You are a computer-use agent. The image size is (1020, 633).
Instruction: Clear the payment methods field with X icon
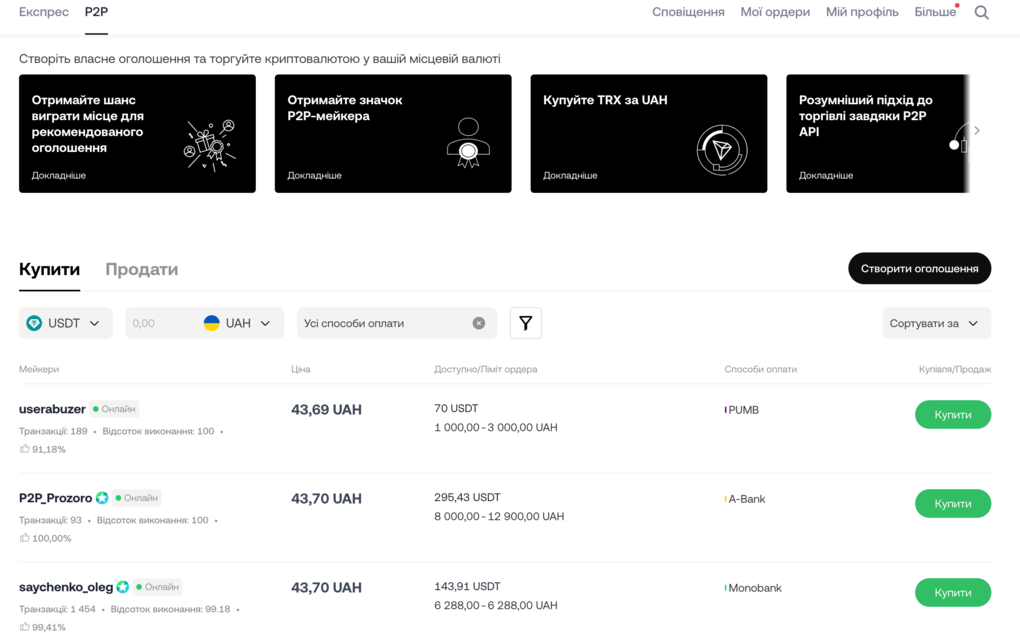click(479, 323)
